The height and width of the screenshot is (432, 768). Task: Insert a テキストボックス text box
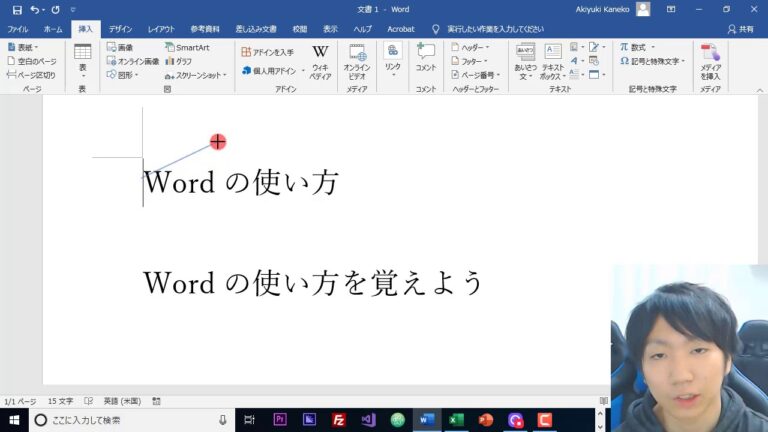[553, 62]
